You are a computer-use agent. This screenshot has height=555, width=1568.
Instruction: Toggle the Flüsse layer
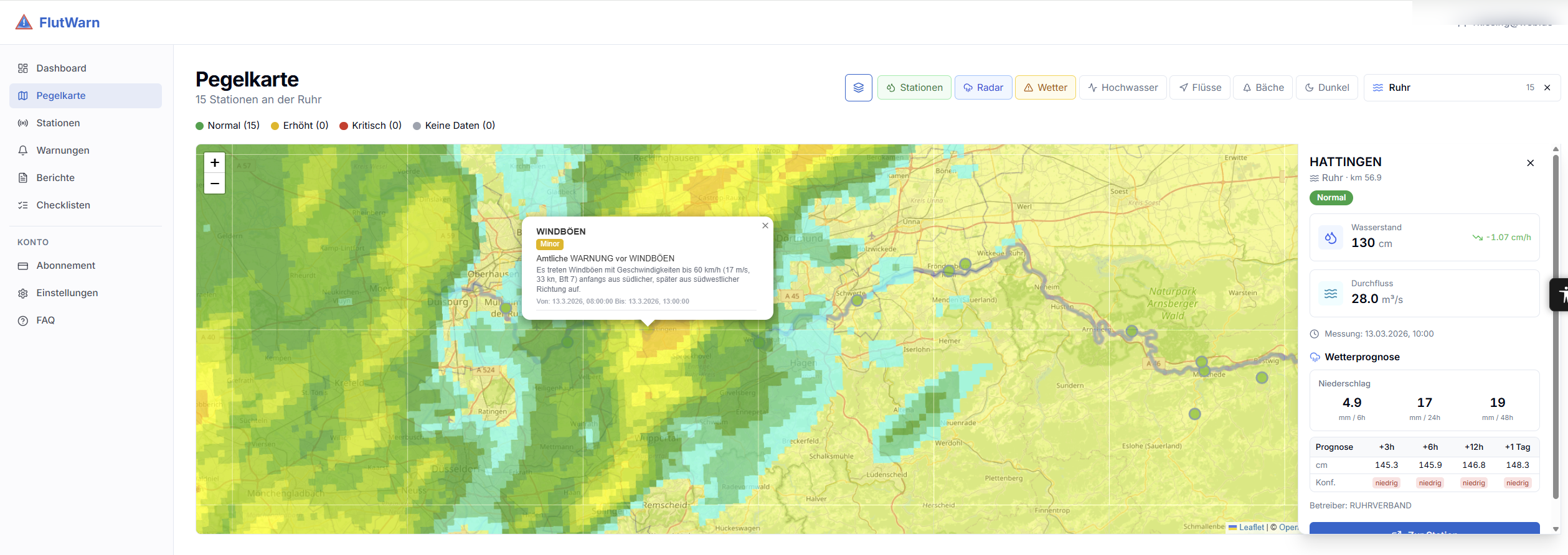(x=1200, y=88)
